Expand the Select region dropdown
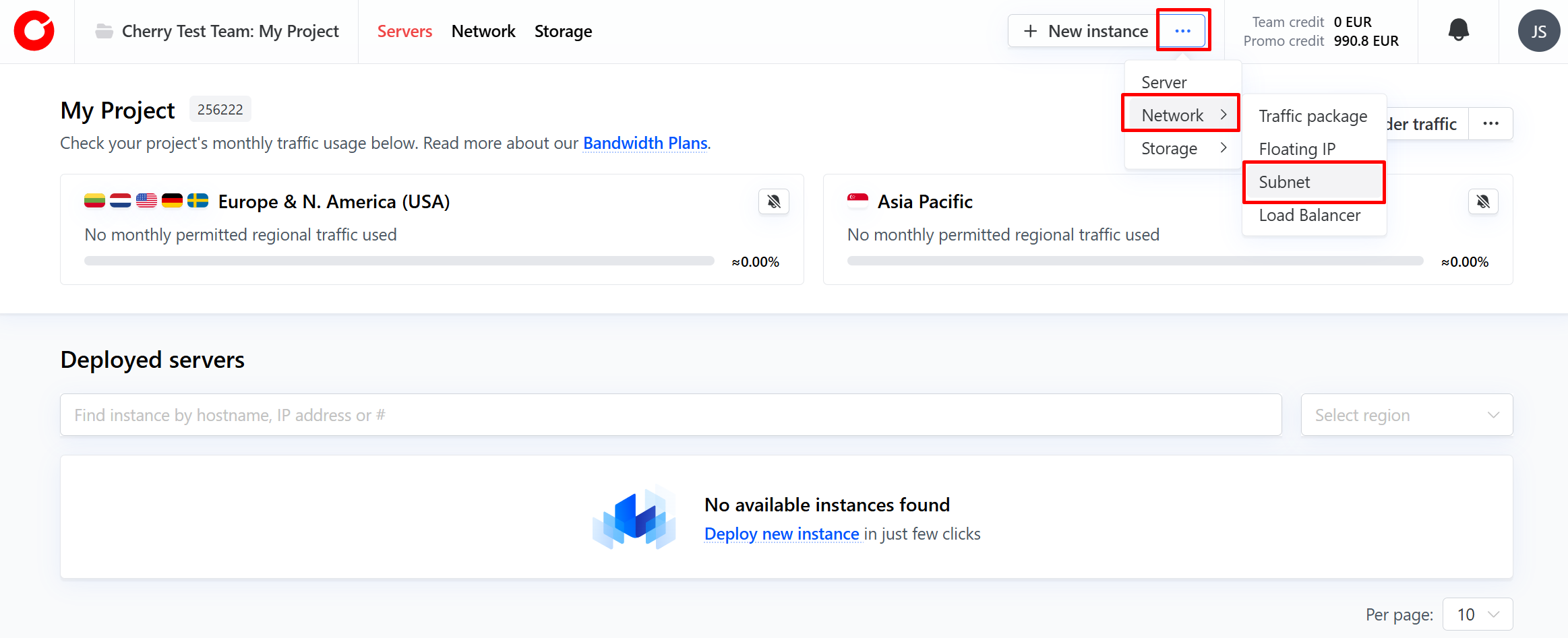The image size is (1568, 638). (1406, 415)
